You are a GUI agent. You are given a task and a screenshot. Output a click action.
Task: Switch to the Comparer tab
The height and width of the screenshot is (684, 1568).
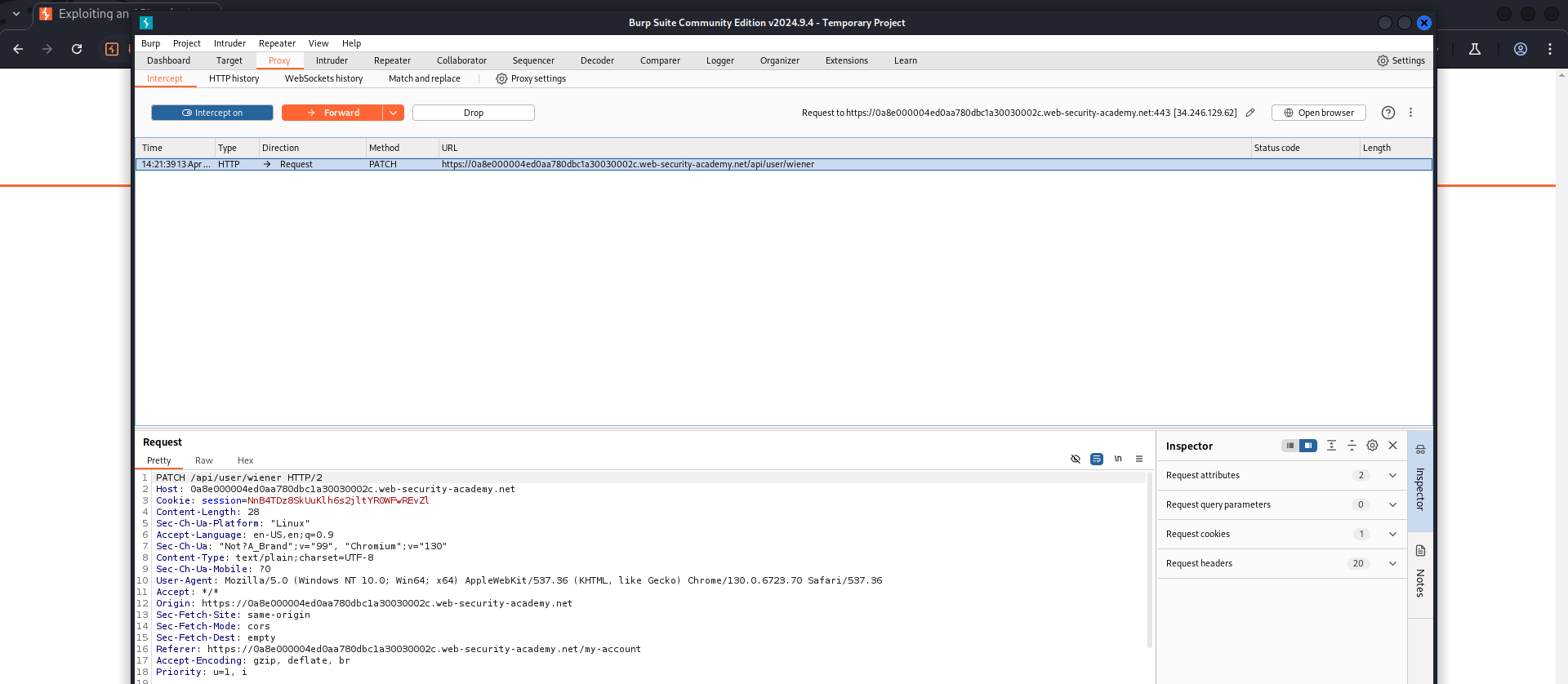click(660, 60)
